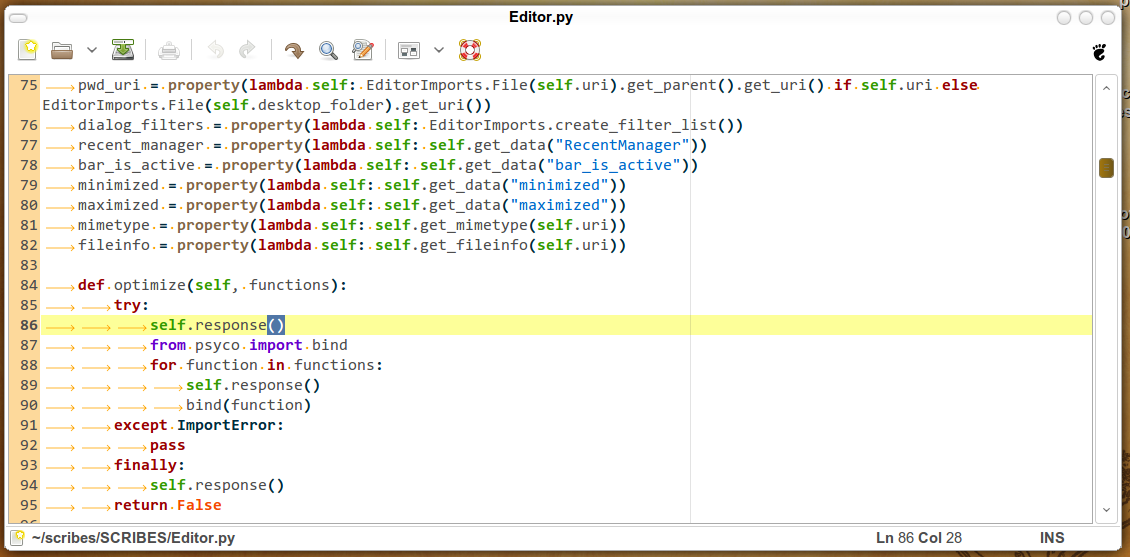Screen dimensions: 1130x557
Task: Open the window menu button in the title bar
Action: [19, 17]
